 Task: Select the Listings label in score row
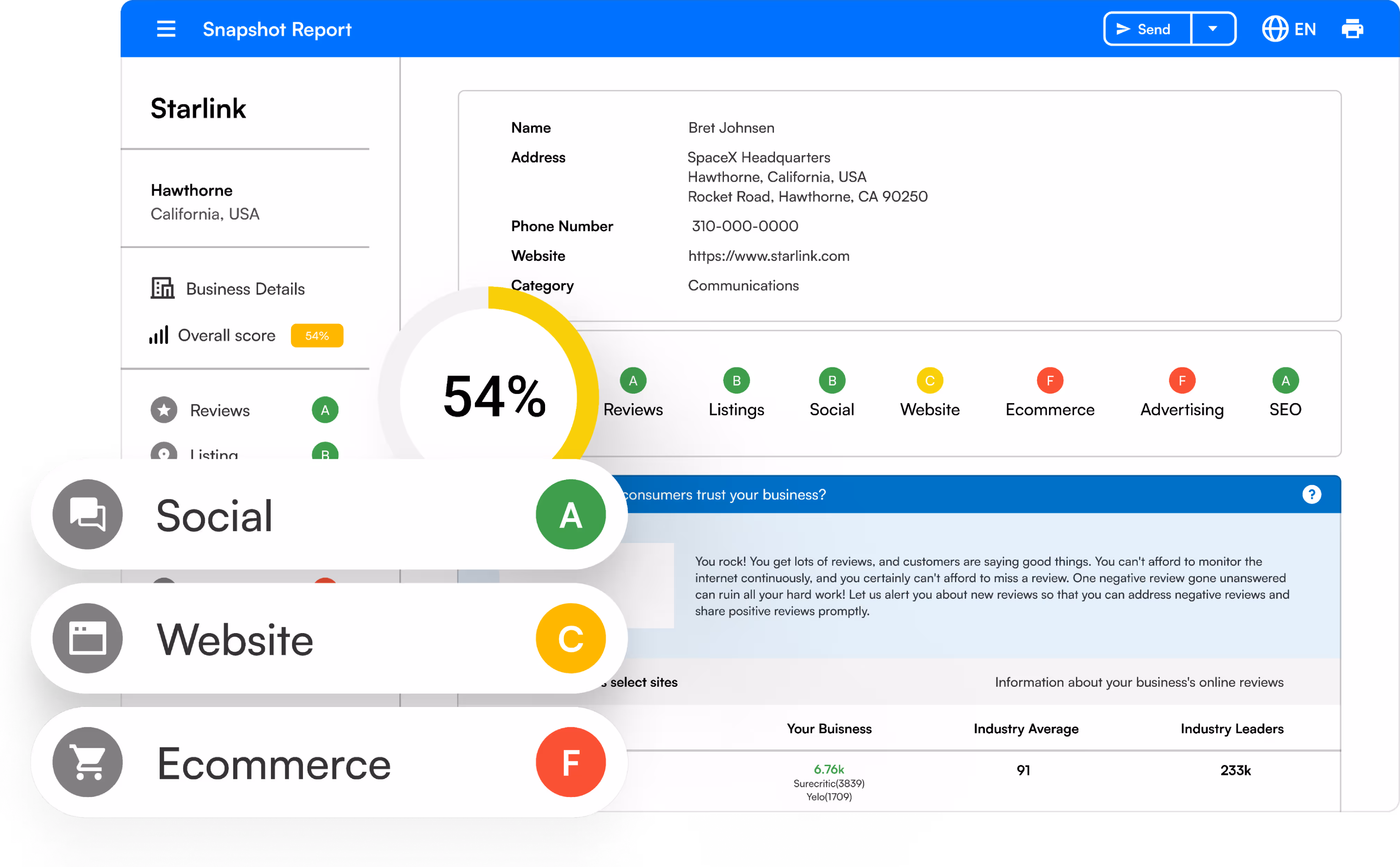737,410
